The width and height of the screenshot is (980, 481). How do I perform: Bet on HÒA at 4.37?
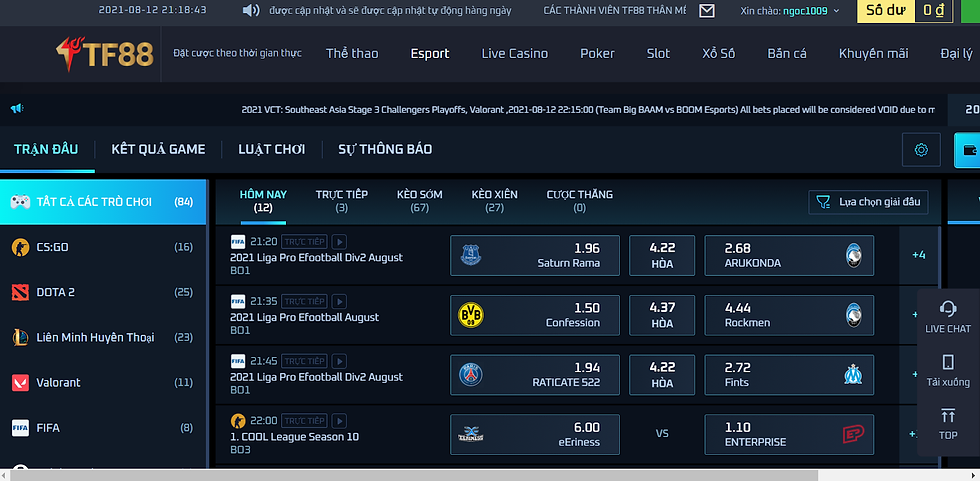coord(662,315)
